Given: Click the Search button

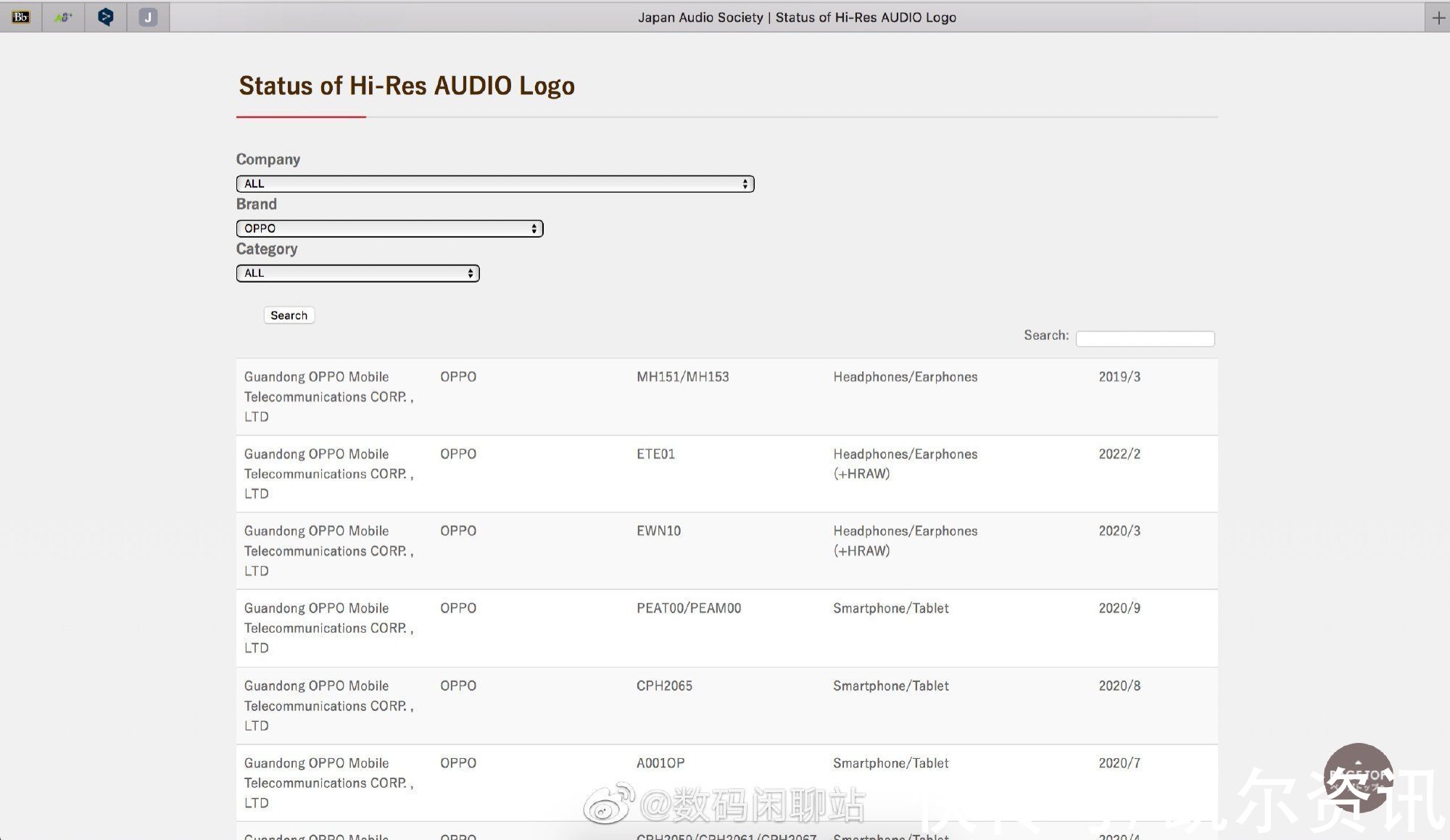Looking at the screenshot, I should coord(288,314).
